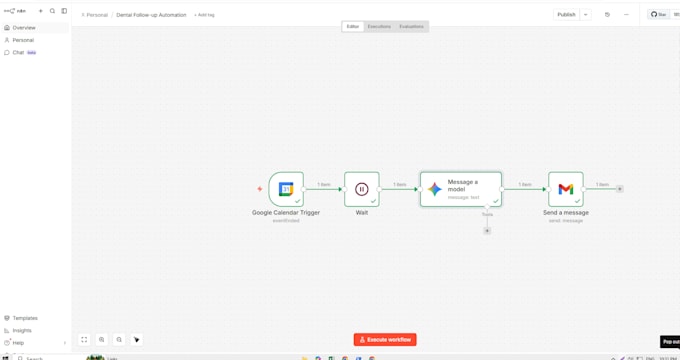Open Insights in the sidebar
680x360 pixels.
[x=35, y=331]
